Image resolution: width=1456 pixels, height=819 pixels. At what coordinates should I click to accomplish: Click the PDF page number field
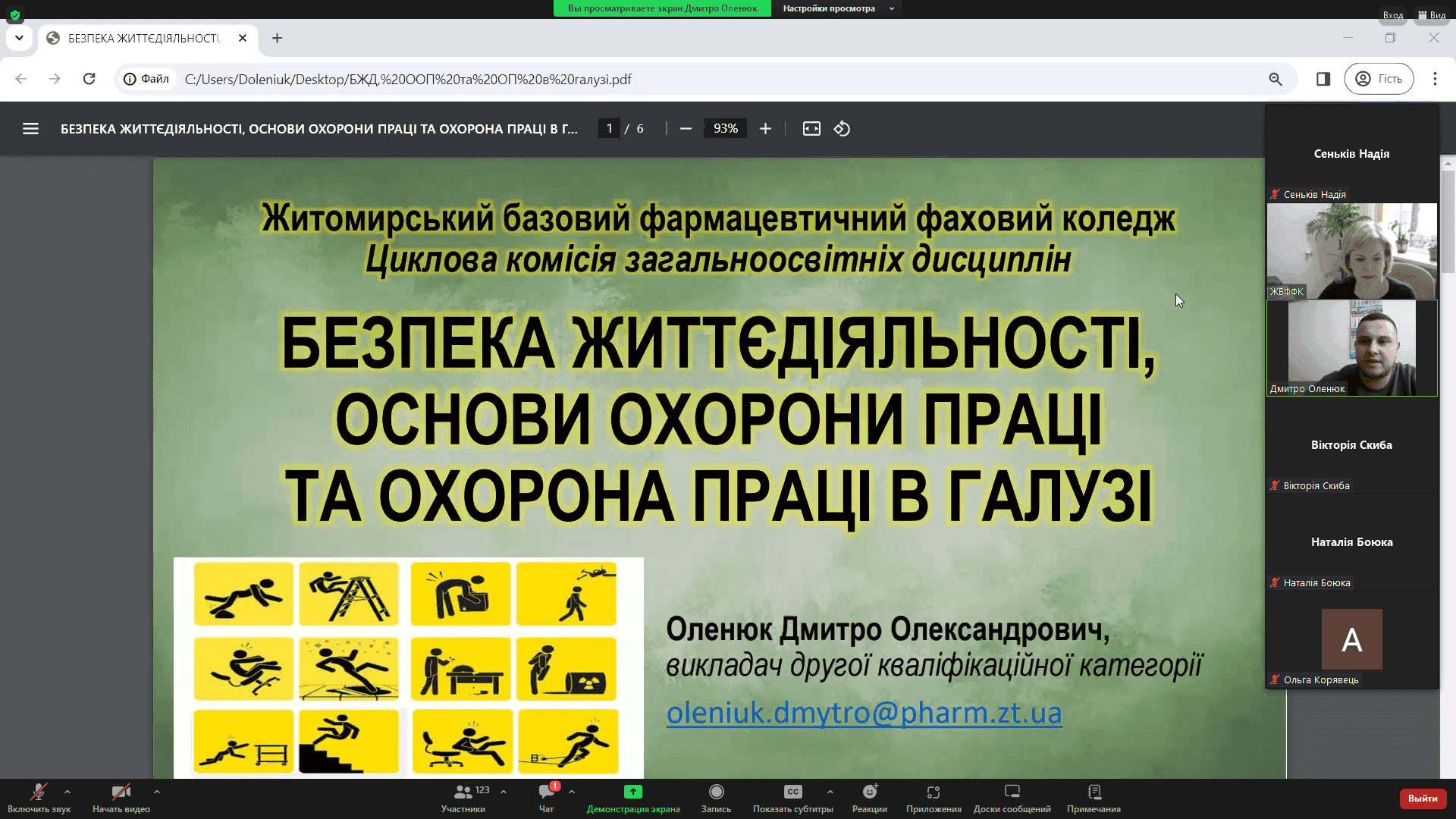[x=609, y=129]
